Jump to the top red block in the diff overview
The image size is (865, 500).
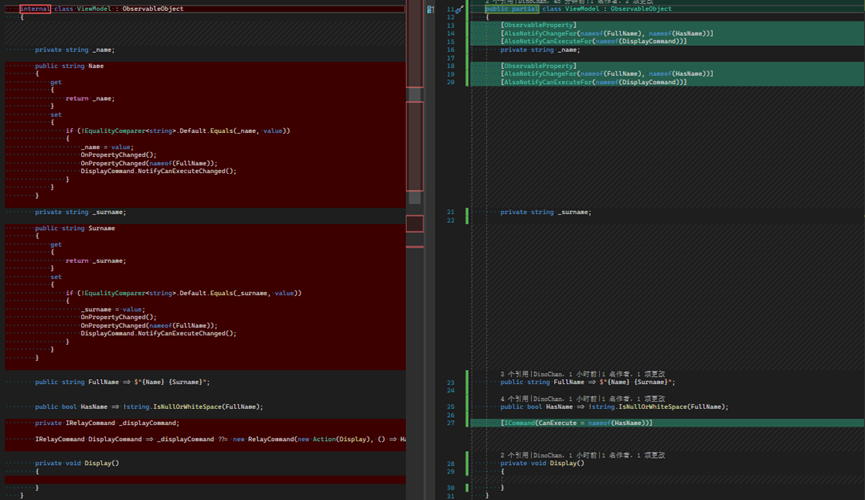[x=415, y=44]
